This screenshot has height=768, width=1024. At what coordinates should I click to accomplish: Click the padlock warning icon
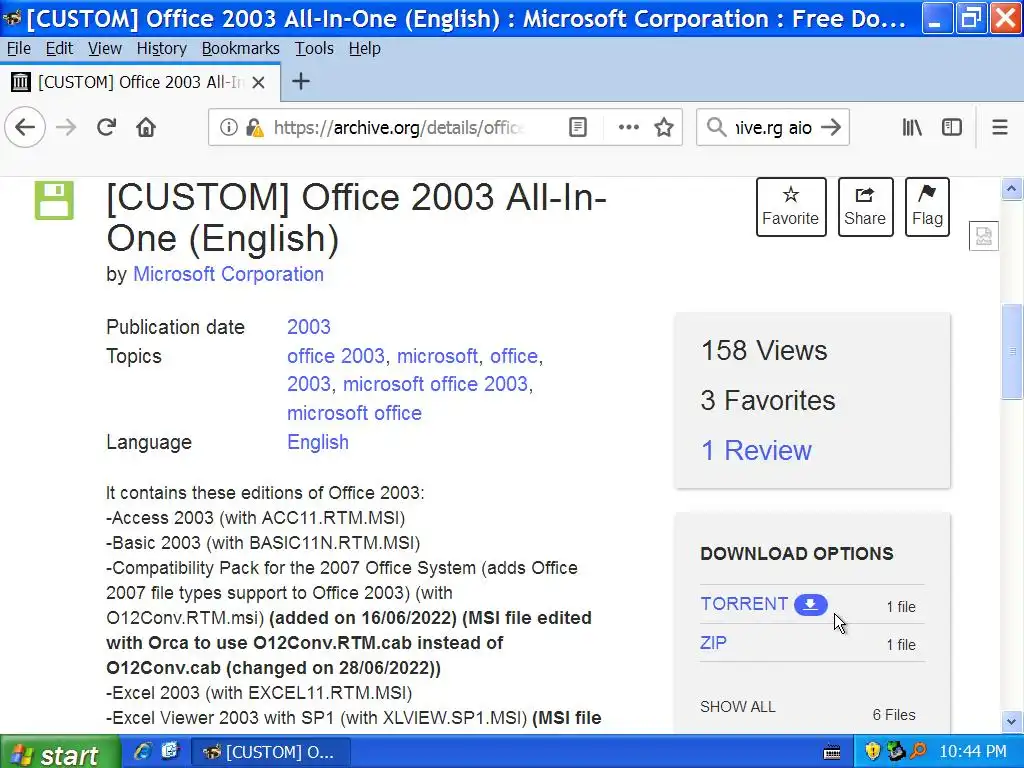click(255, 127)
